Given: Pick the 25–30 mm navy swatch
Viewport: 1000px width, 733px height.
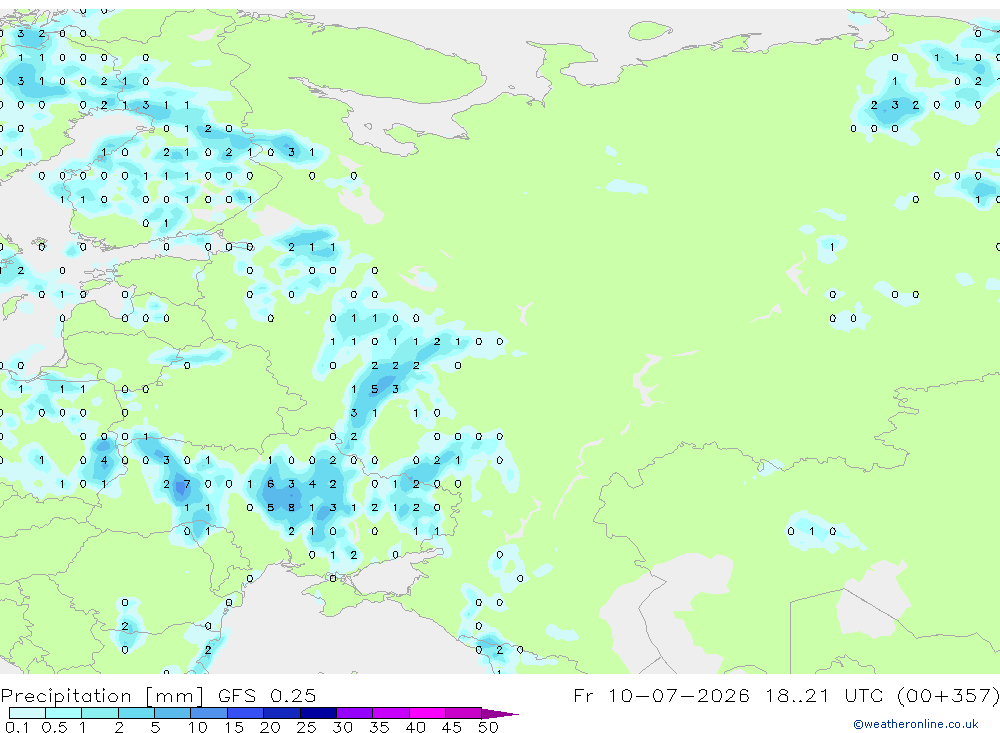Looking at the screenshot, I should pos(318,713).
